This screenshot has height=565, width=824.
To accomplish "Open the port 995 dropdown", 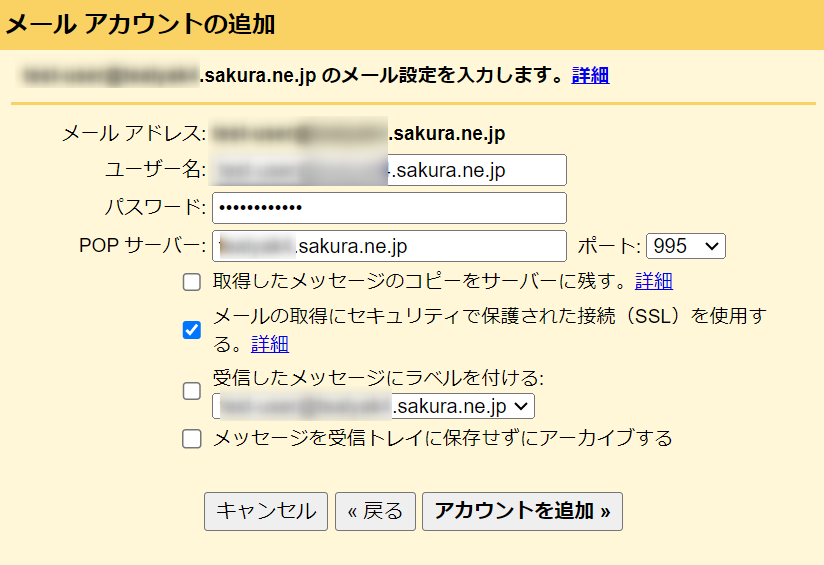I will tap(686, 246).
